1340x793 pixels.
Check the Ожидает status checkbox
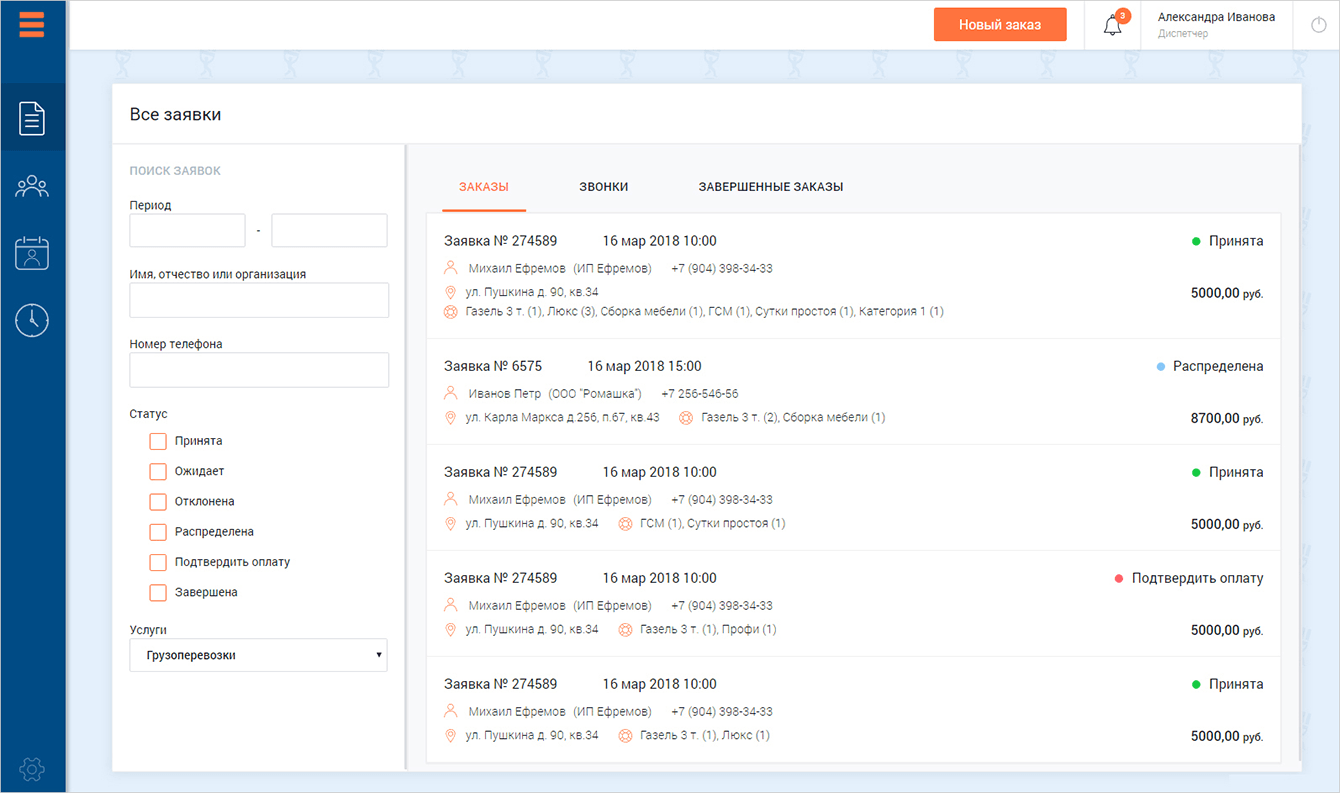158,471
